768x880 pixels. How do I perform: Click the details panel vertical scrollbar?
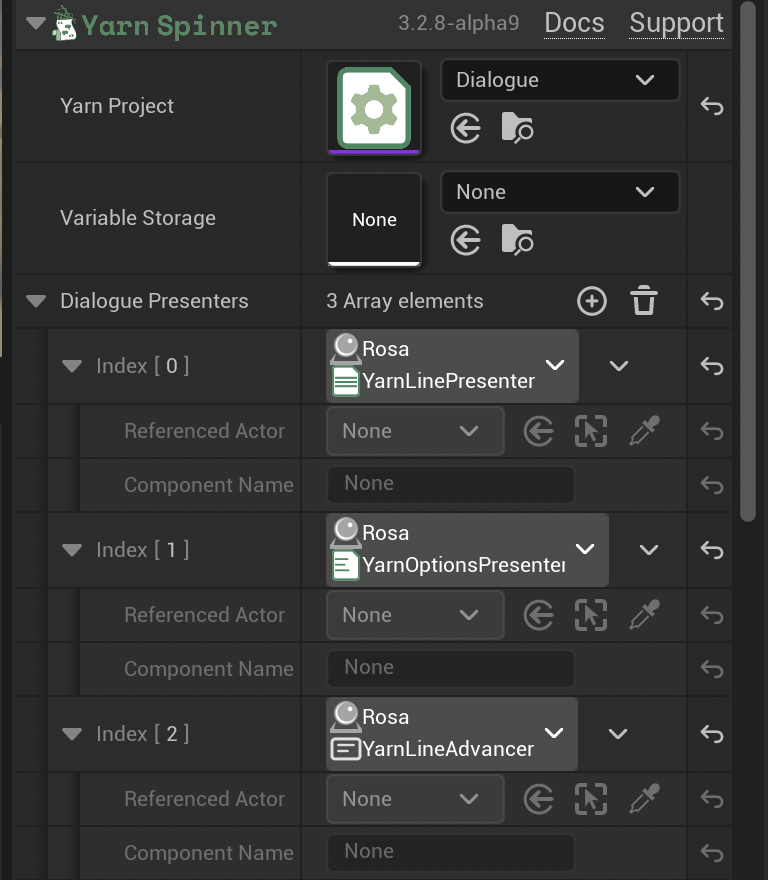(x=748, y=261)
